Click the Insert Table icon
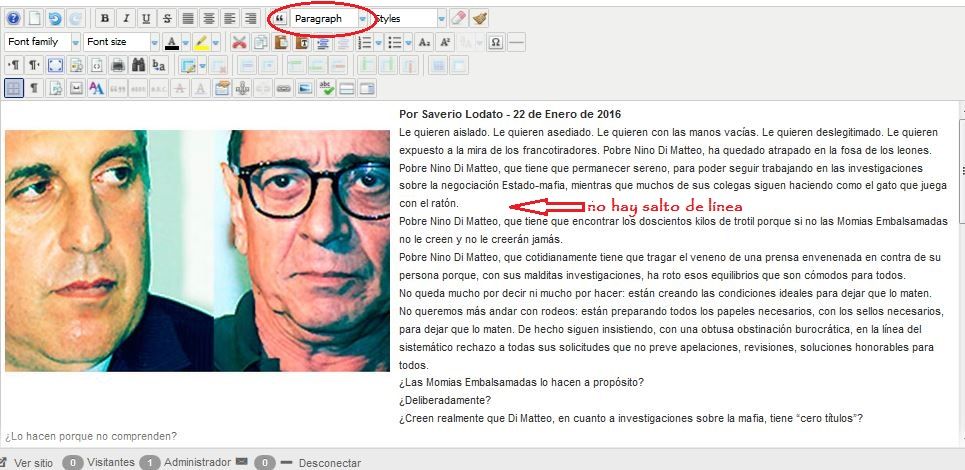Screen dimensions: 965x470 pos(187,65)
